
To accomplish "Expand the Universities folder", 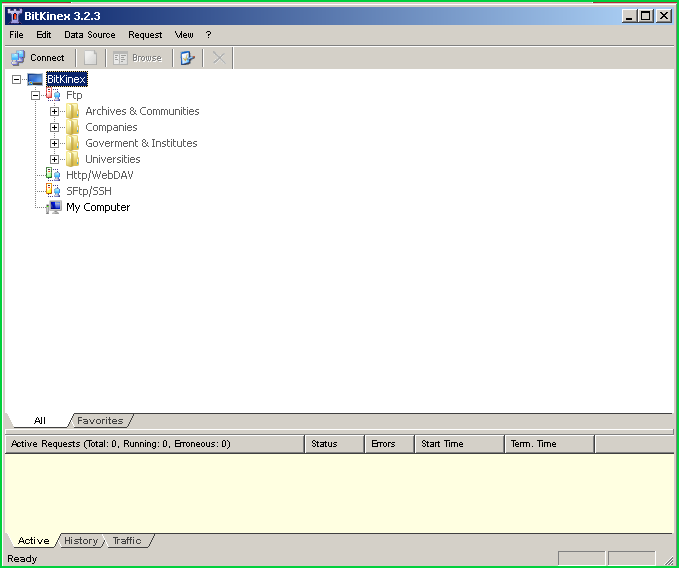I will (55, 159).
